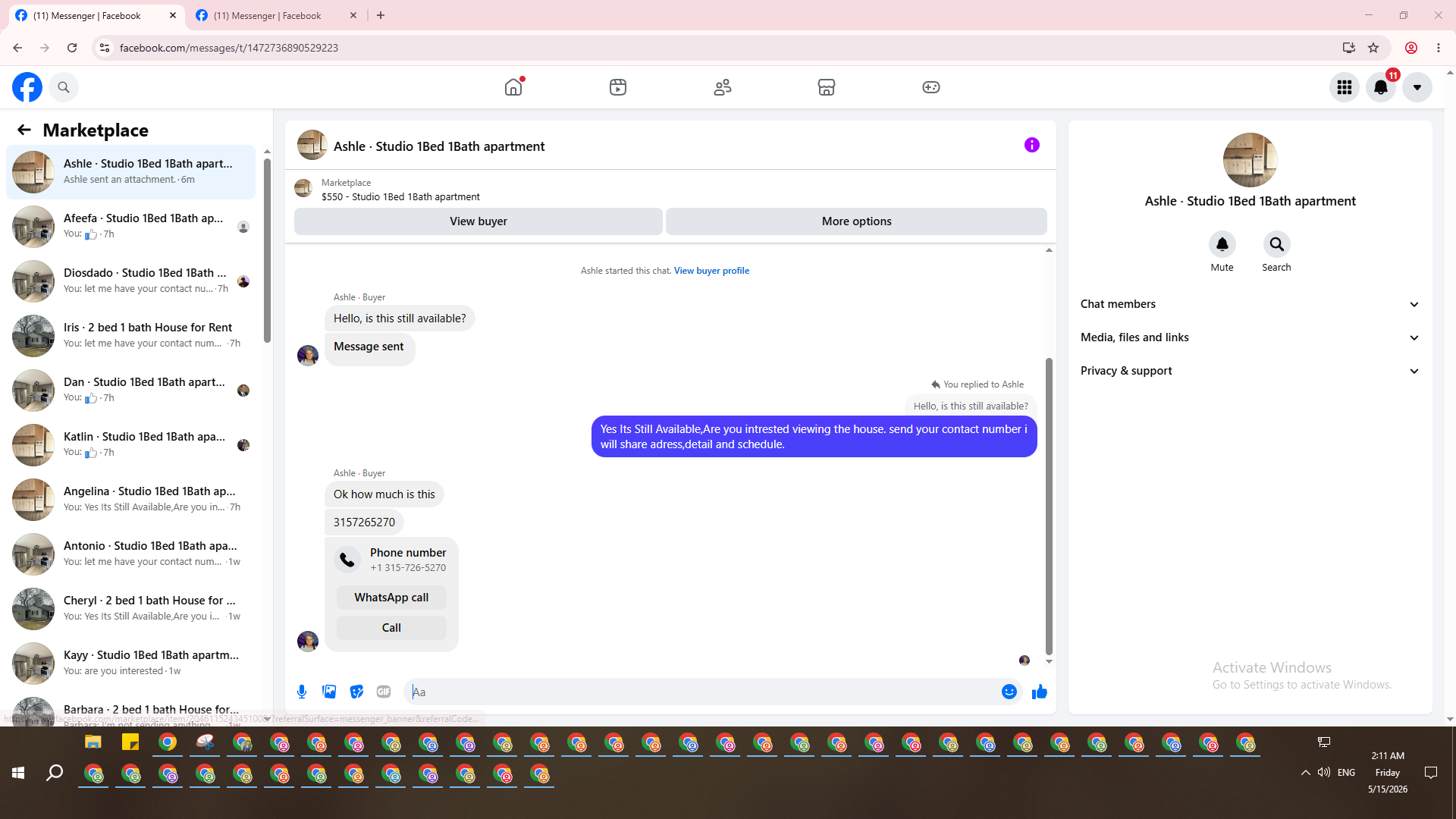This screenshot has width=1456, height=819.
Task: Open Windows notification center
Action: [1431, 773]
